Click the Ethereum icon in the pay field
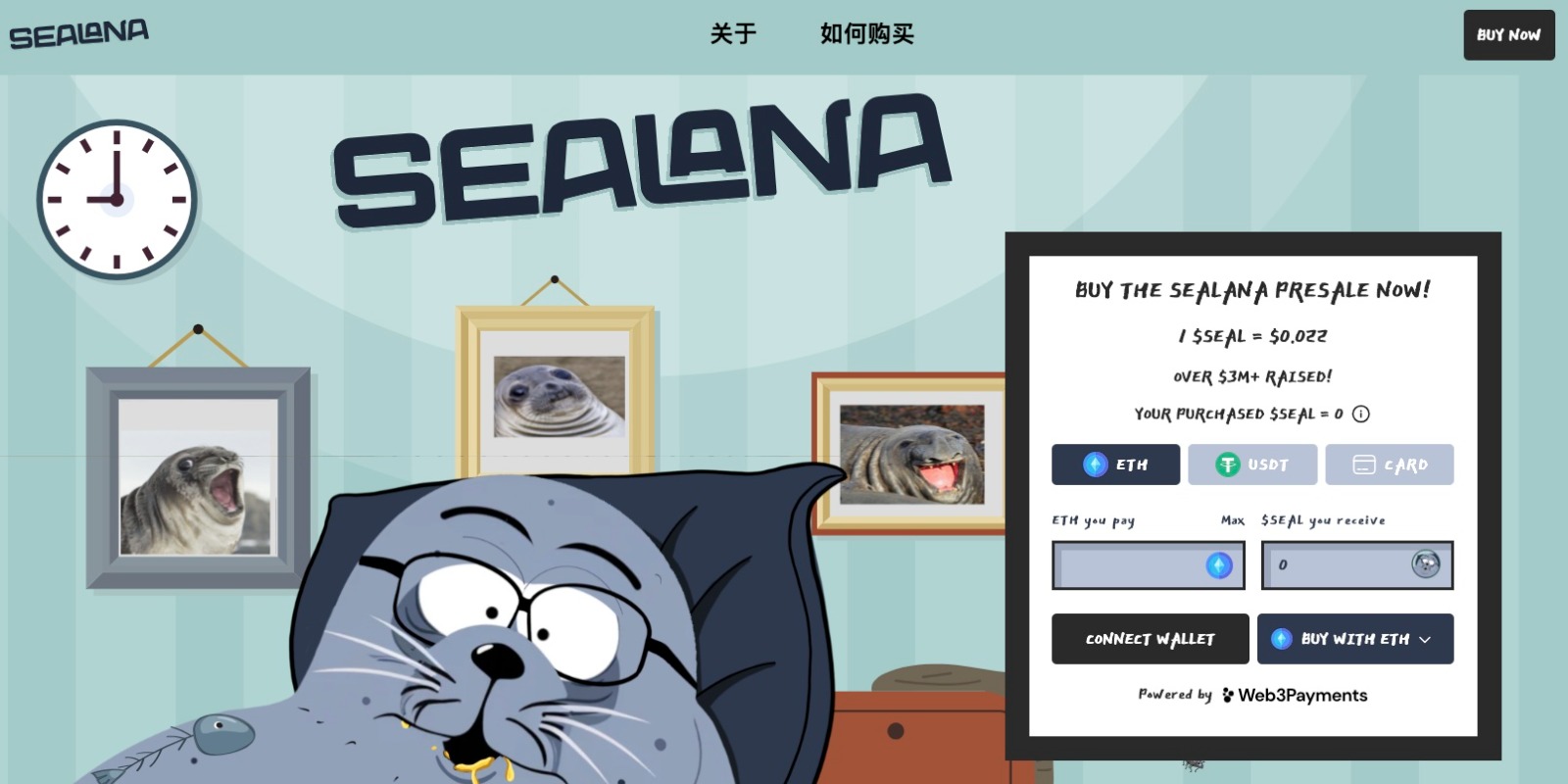The width and height of the screenshot is (1568, 784). (1219, 565)
